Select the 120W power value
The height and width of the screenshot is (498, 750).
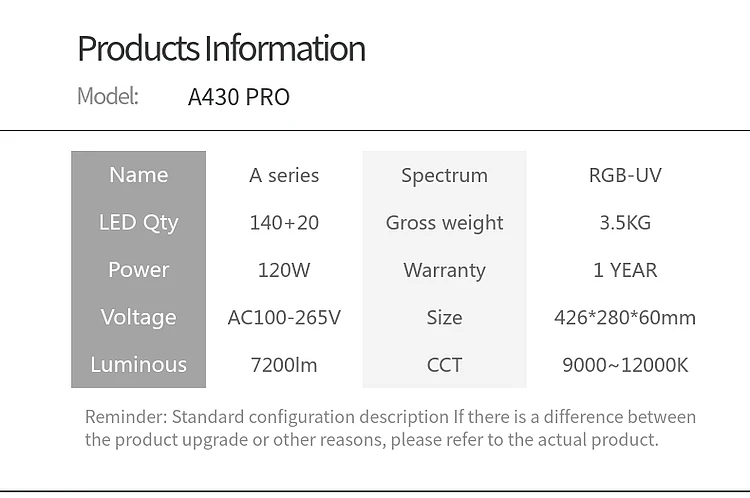[x=284, y=270]
